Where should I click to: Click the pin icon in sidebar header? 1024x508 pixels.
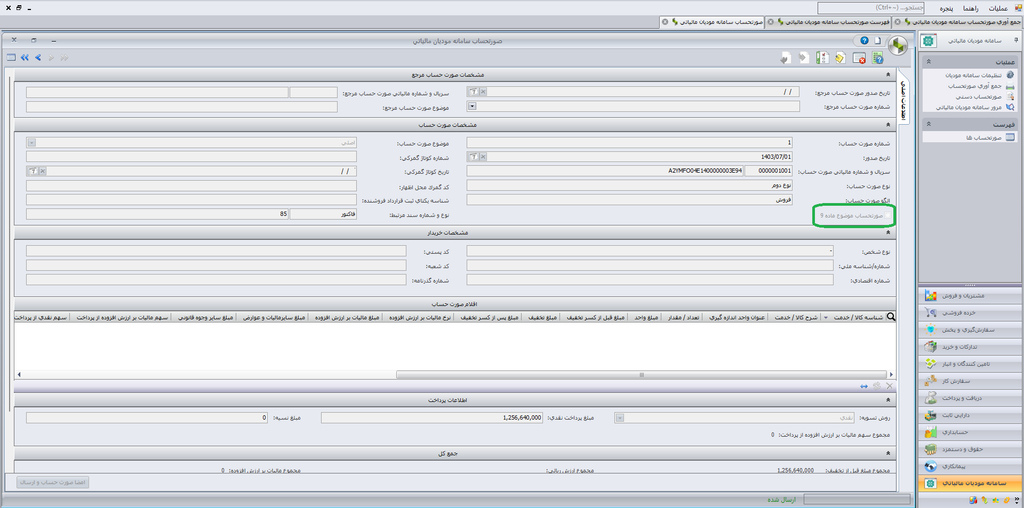1015,40
